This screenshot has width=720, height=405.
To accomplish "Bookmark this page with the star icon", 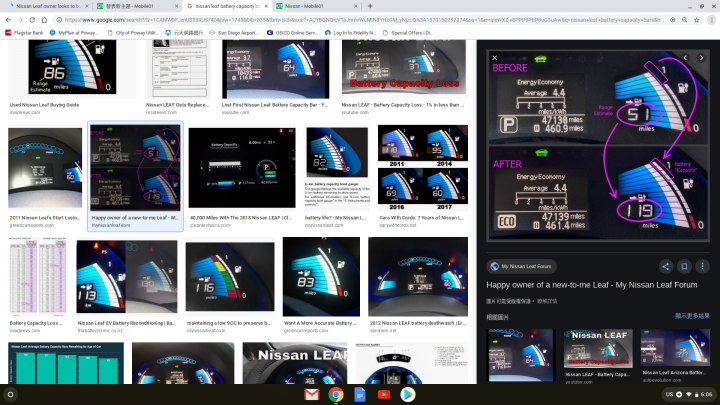I will (x=697, y=20).
